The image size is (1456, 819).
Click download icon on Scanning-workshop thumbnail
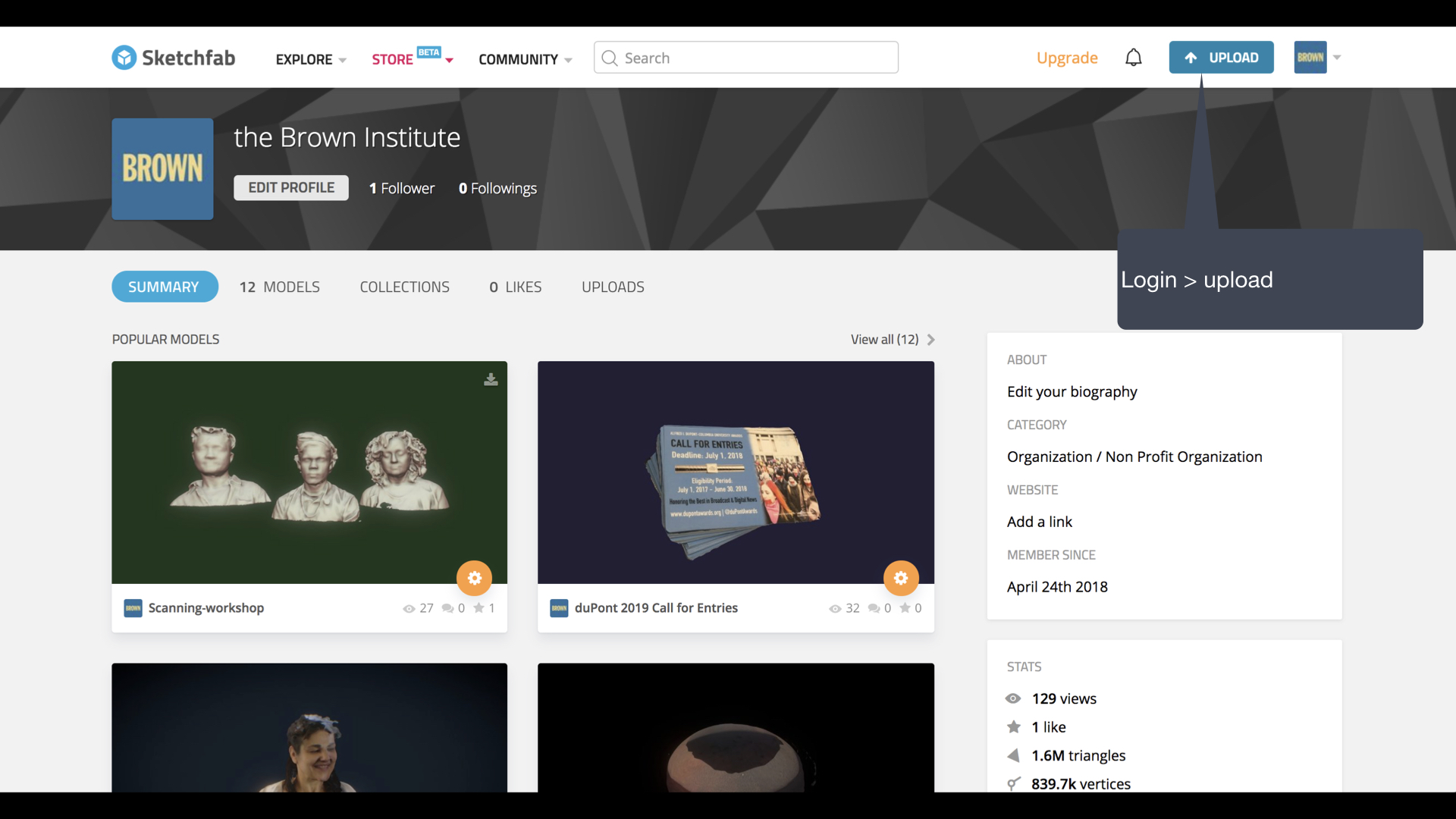[x=491, y=379]
